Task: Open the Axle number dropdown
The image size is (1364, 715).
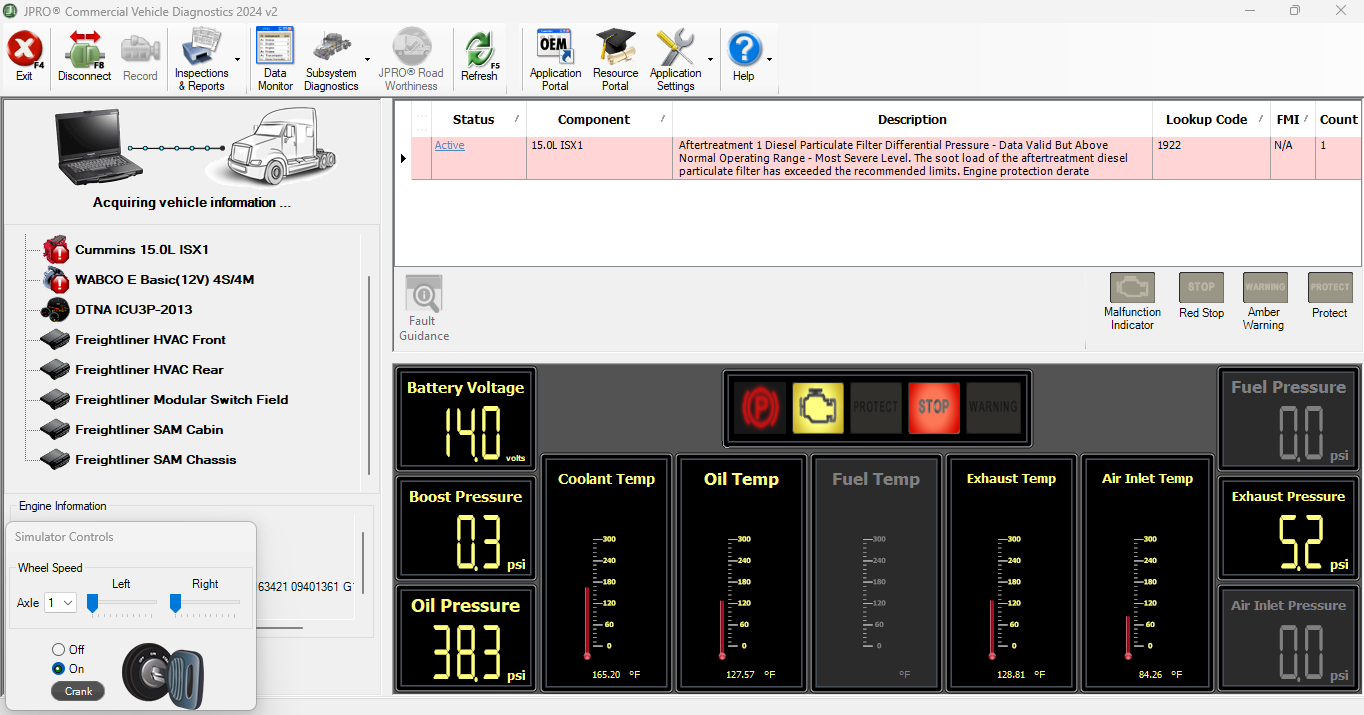Action: 60,602
